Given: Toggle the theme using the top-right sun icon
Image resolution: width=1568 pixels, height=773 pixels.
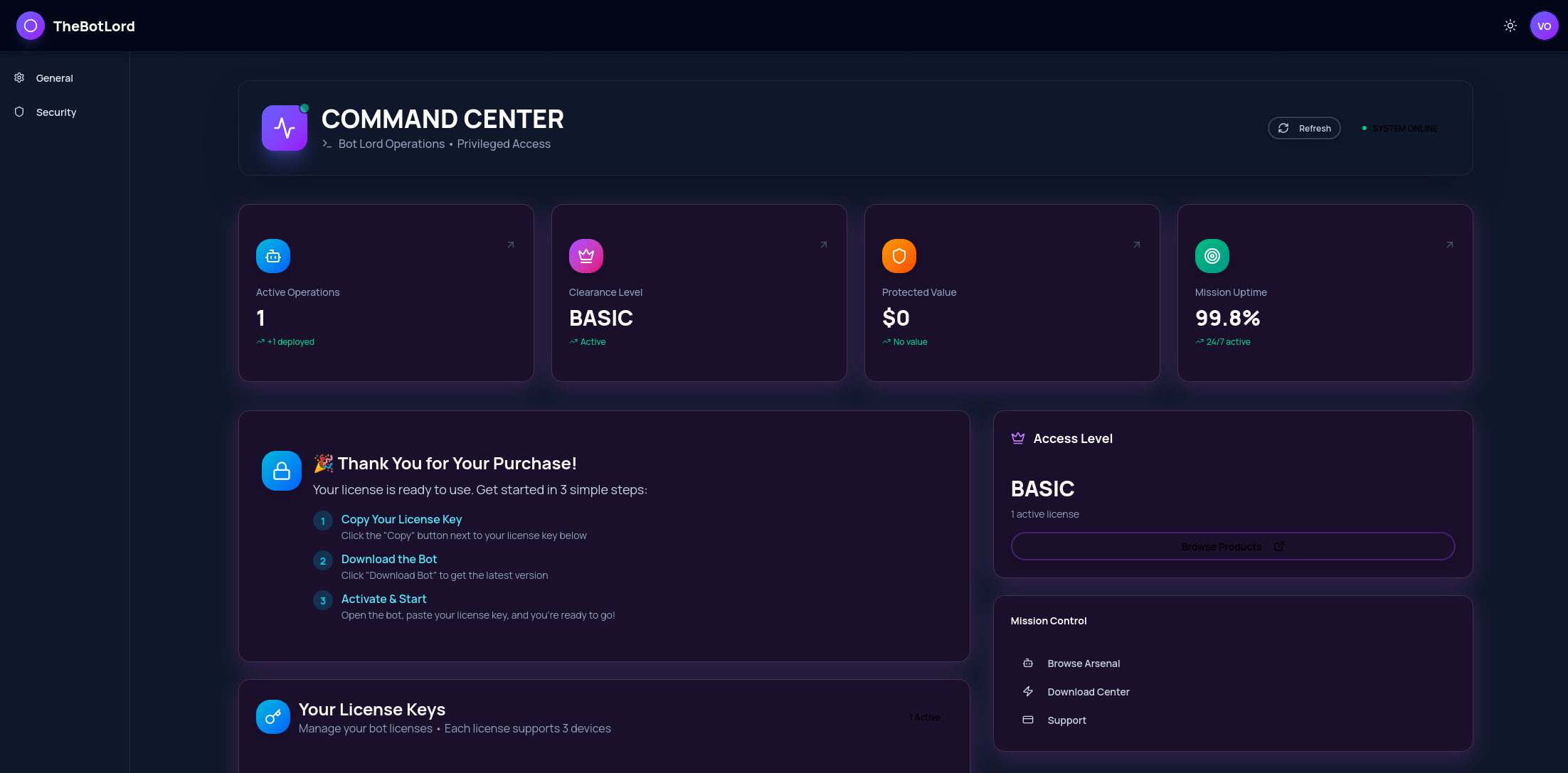Looking at the screenshot, I should [1510, 26].
